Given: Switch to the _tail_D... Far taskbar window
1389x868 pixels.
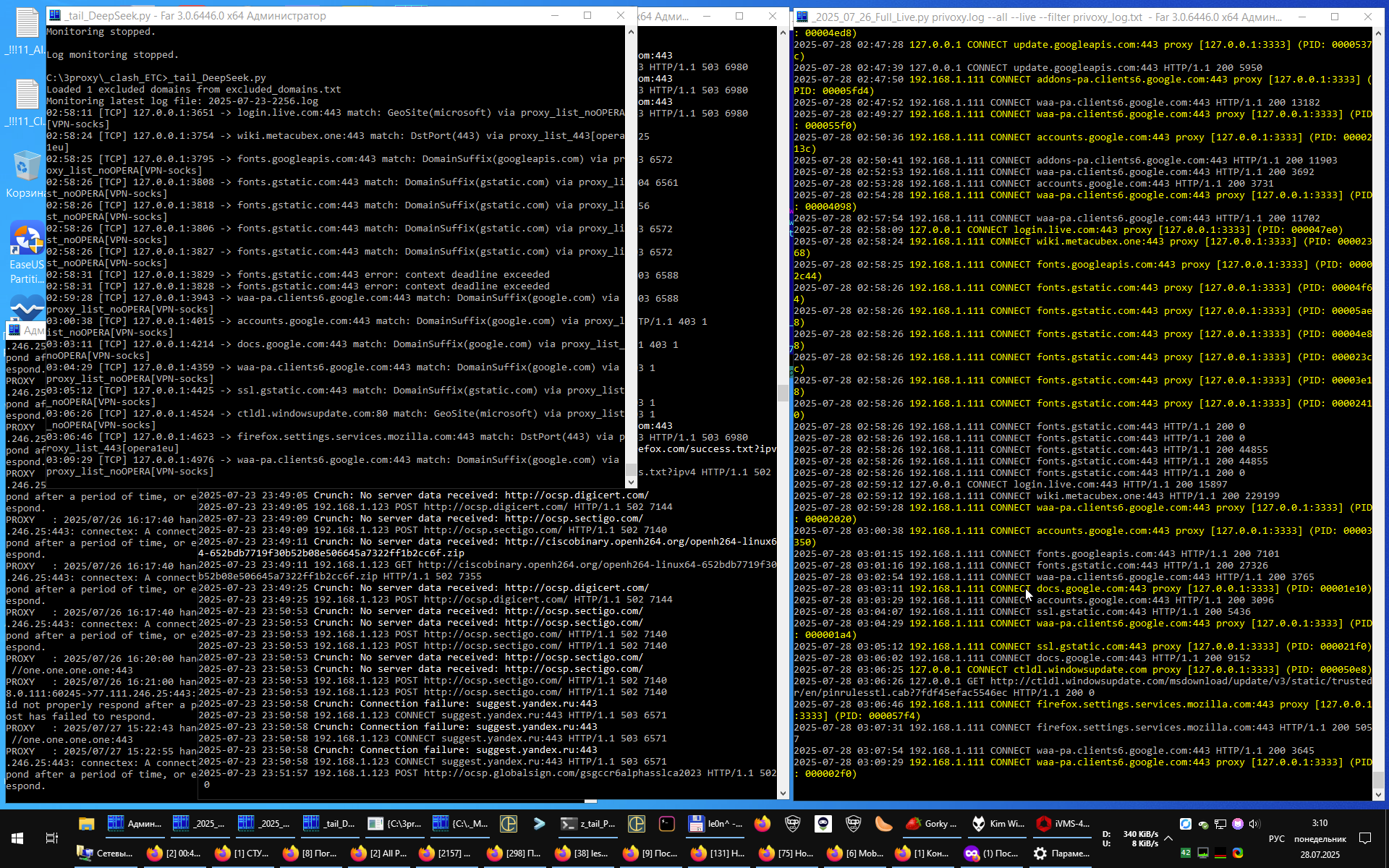Looking at the screenshot, I should pos(331,823).
